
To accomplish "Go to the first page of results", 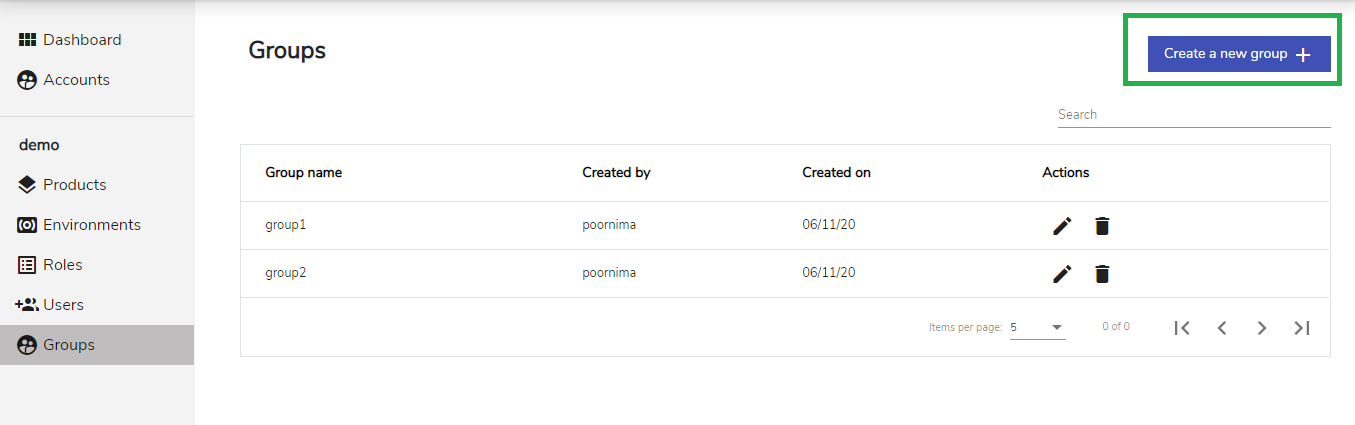I will [x=1182, y=327].
